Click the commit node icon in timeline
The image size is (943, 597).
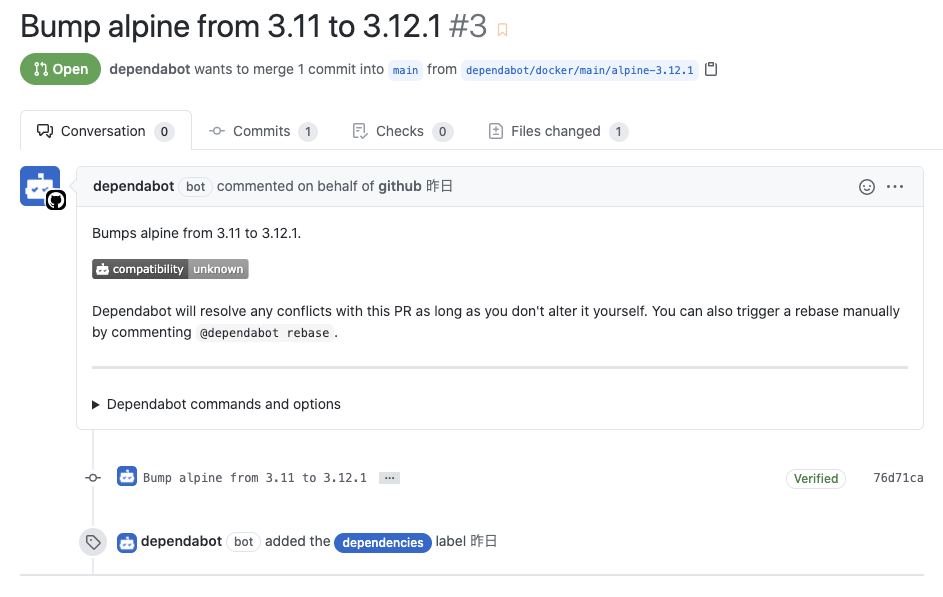pos(93,477)
